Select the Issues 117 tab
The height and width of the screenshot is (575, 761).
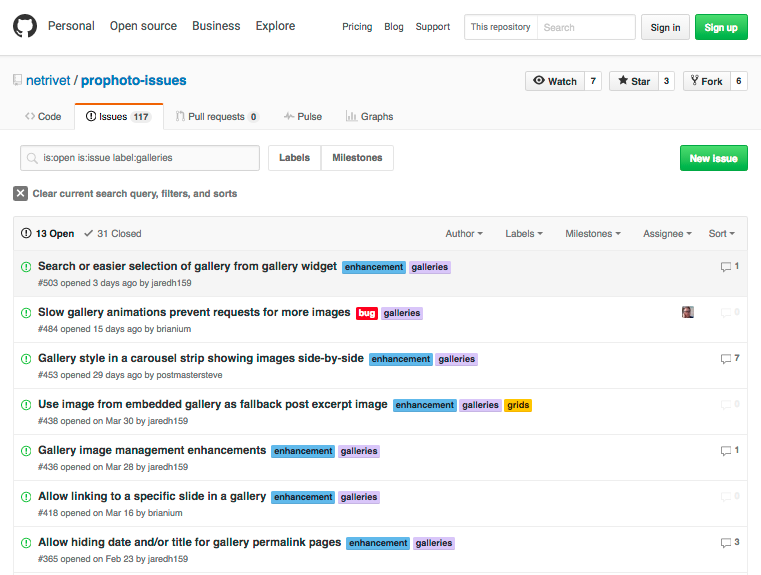119,116
